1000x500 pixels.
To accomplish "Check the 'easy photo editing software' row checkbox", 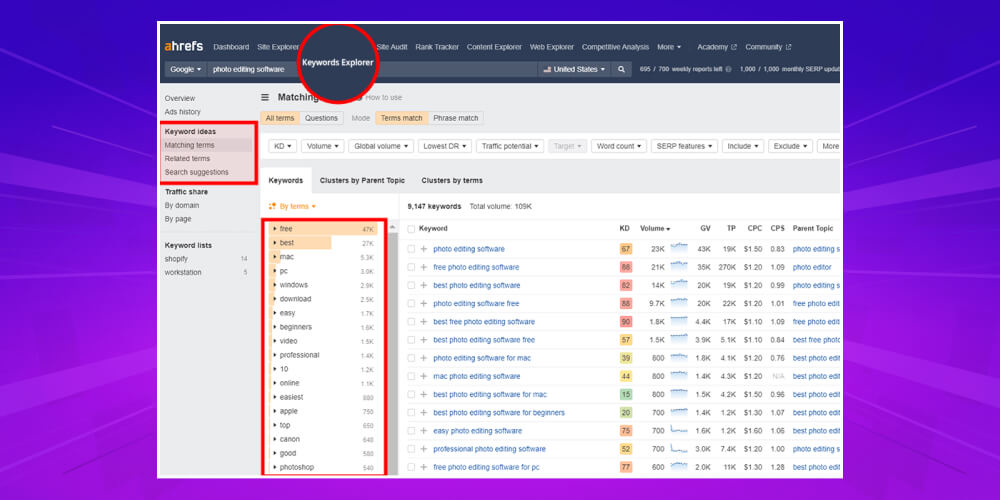I will (411, 431).
